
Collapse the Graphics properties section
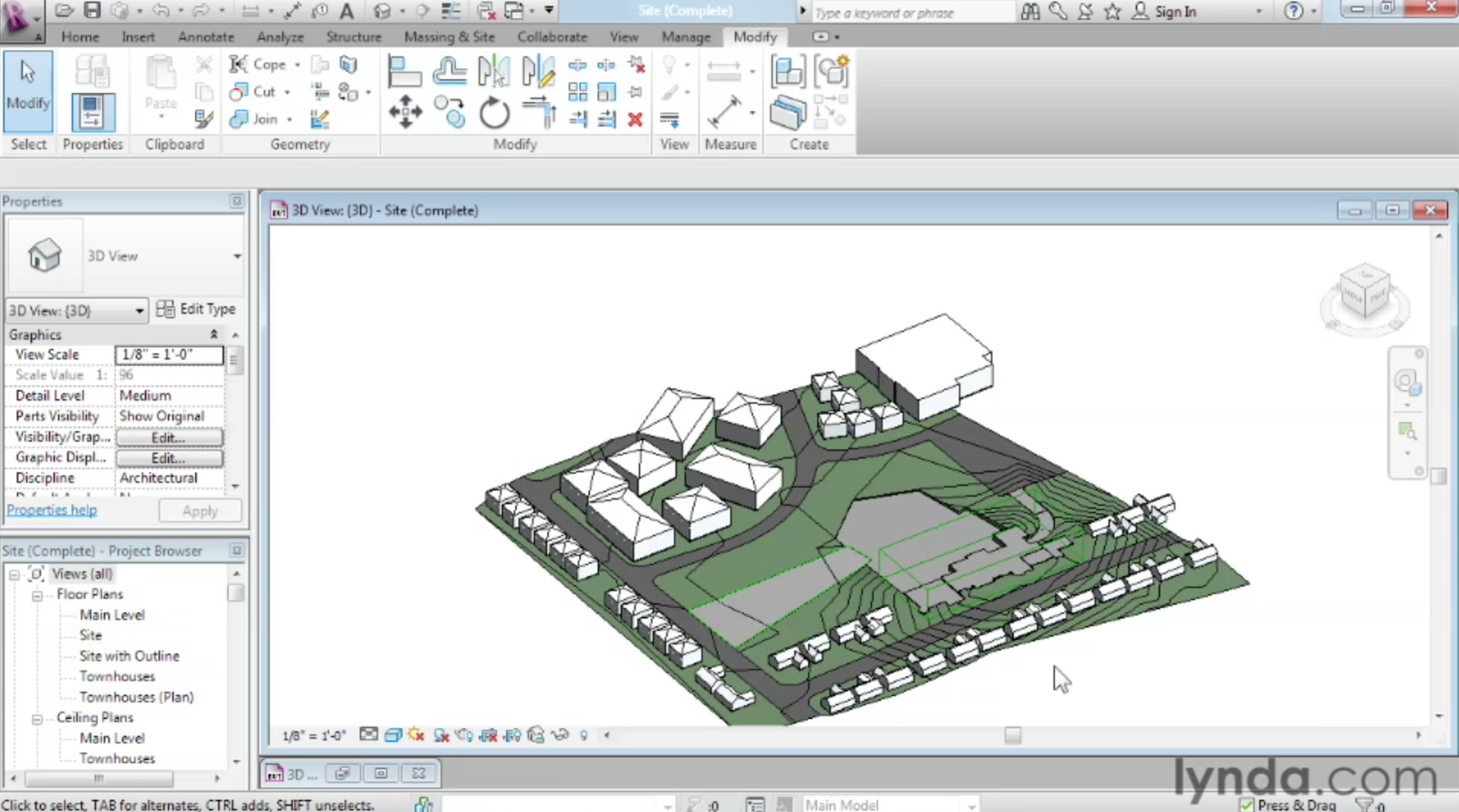click(x=214, y=334)
